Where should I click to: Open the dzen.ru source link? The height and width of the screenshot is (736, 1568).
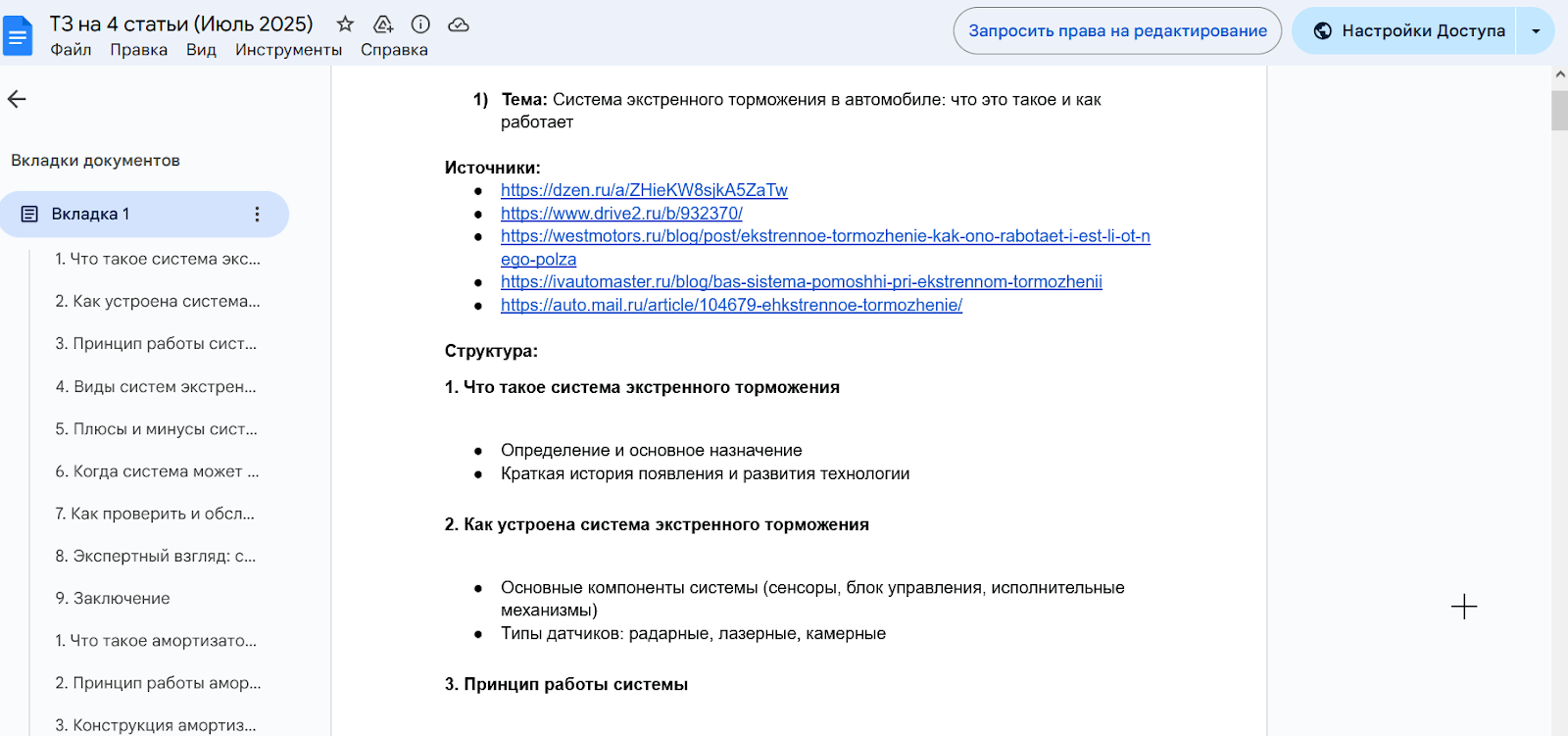[x=644, y=190]
